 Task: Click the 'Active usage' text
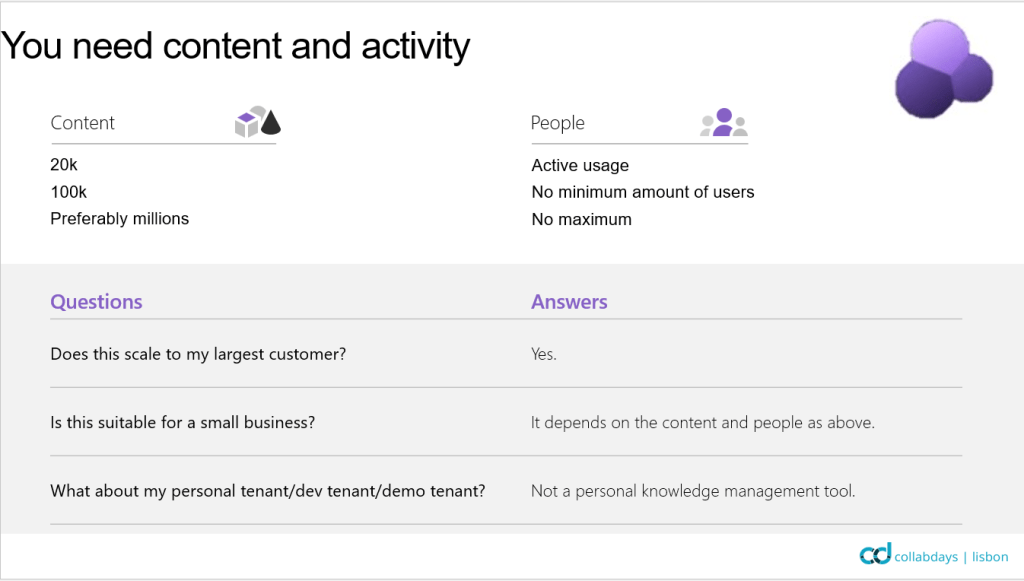point(580,166)
